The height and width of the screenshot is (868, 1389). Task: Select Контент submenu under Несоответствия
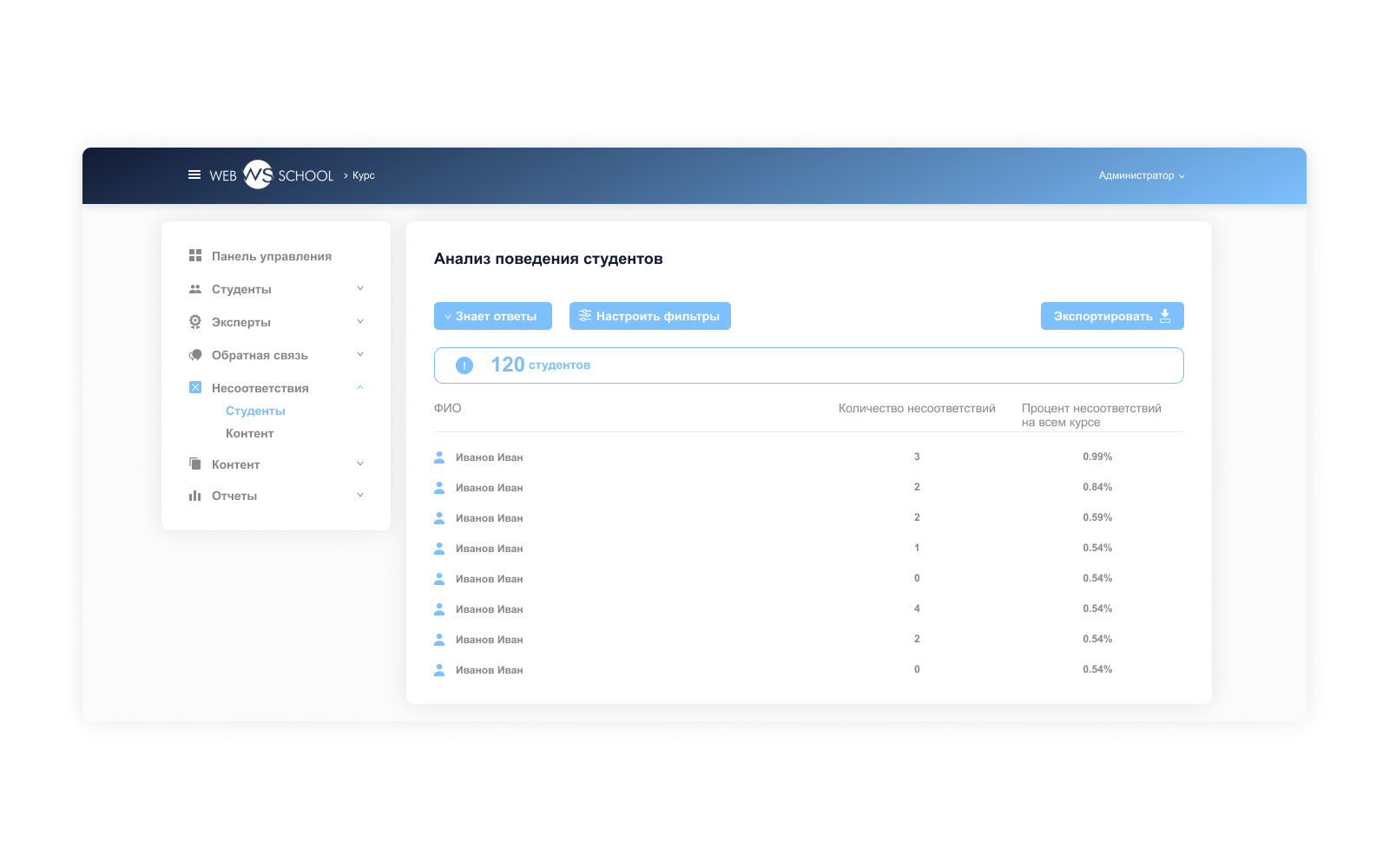250,433
